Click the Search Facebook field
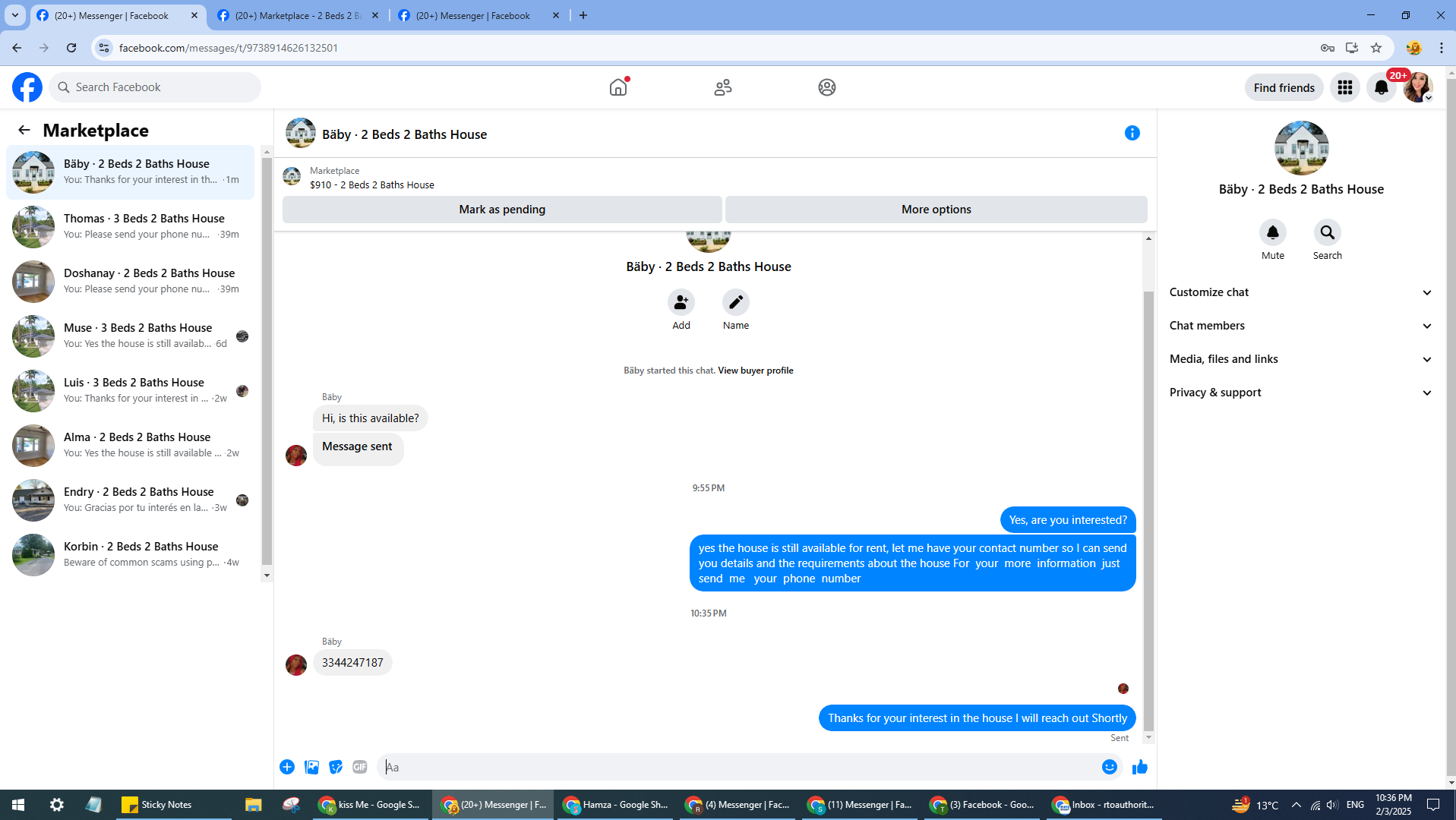 point(155,87)
